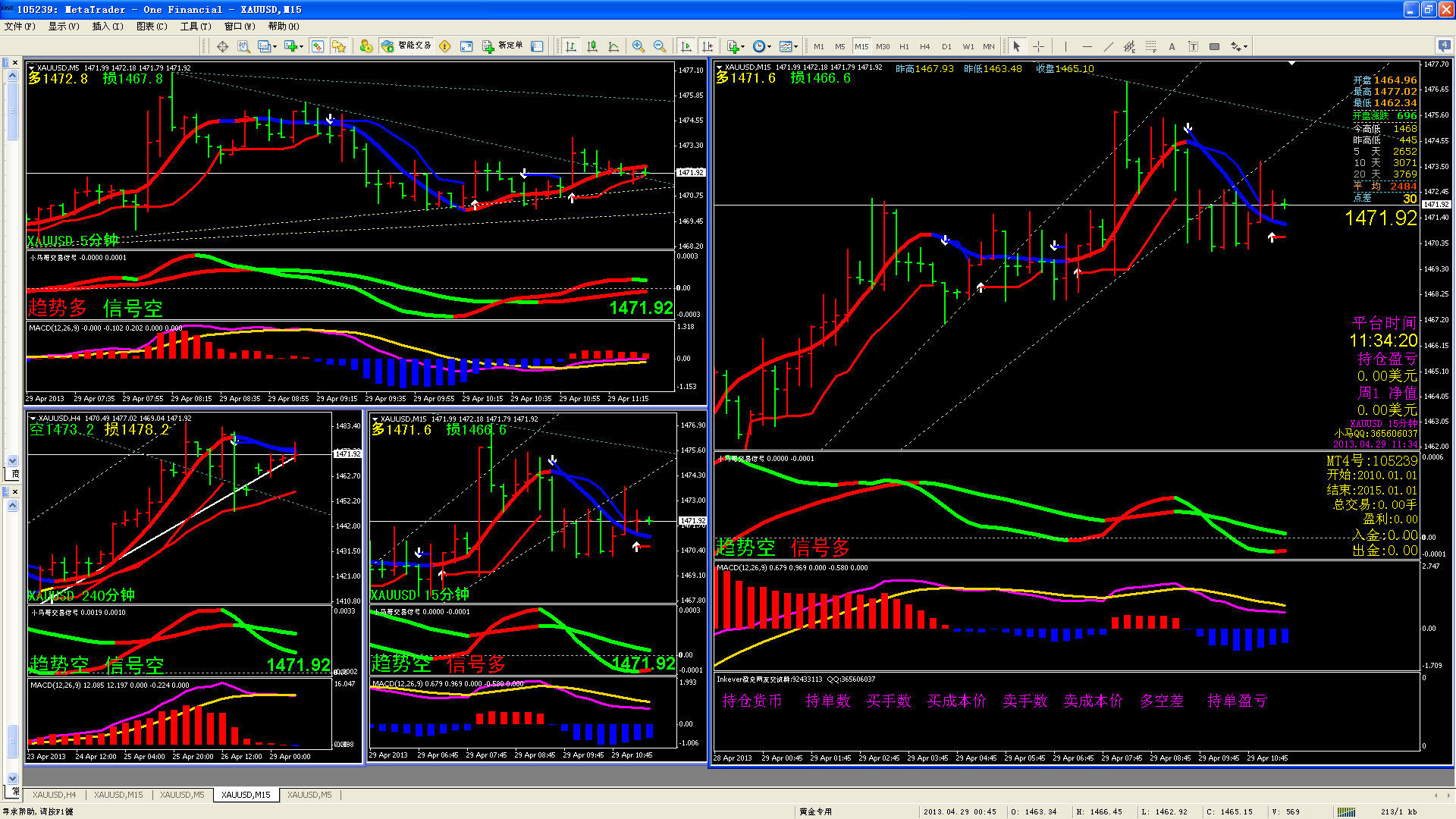Screen dimensions: 1456x819
Task: Draw a vertical line tool
Action: pos(1065,46)
